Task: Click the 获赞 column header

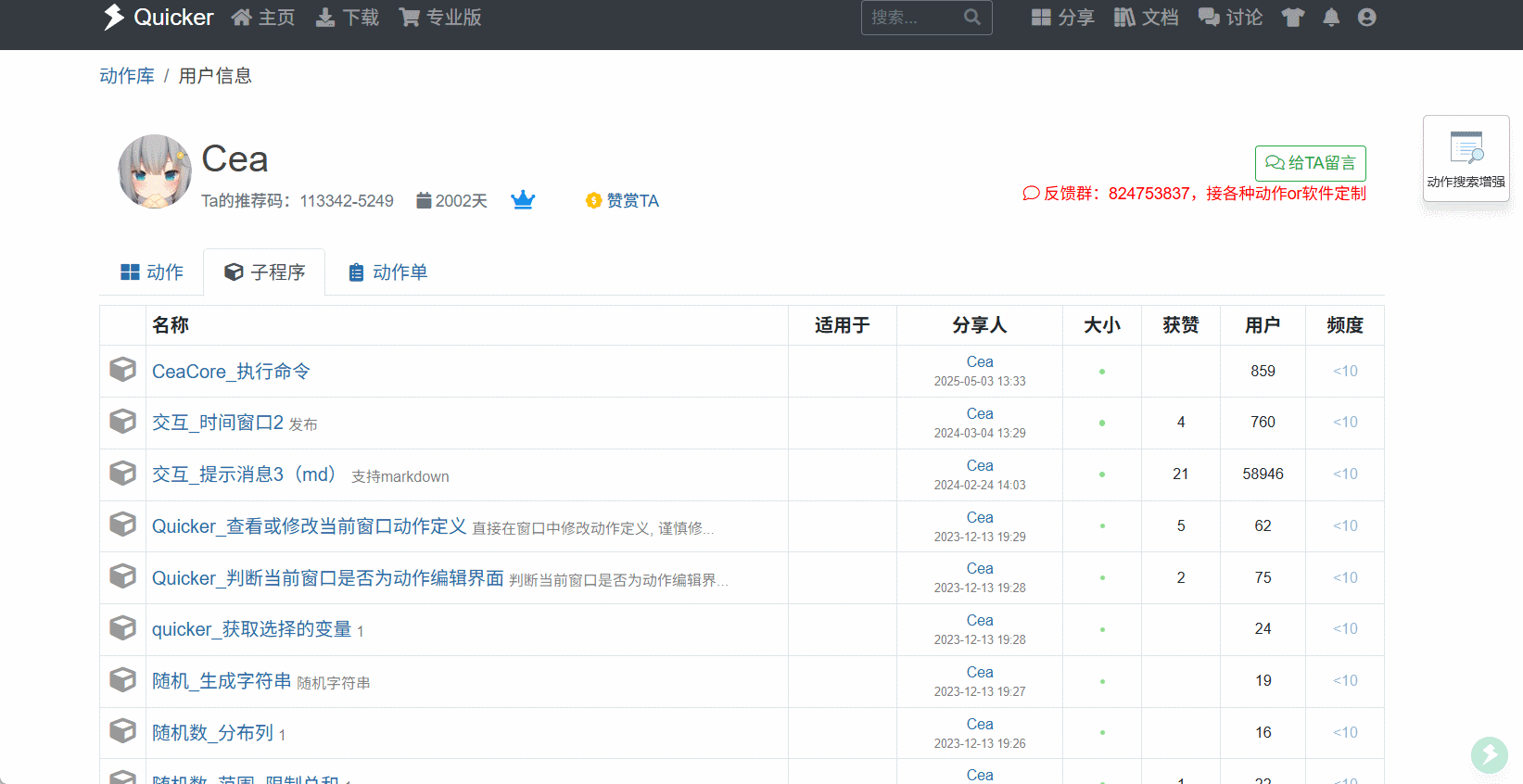Action: coord(1181,325)
